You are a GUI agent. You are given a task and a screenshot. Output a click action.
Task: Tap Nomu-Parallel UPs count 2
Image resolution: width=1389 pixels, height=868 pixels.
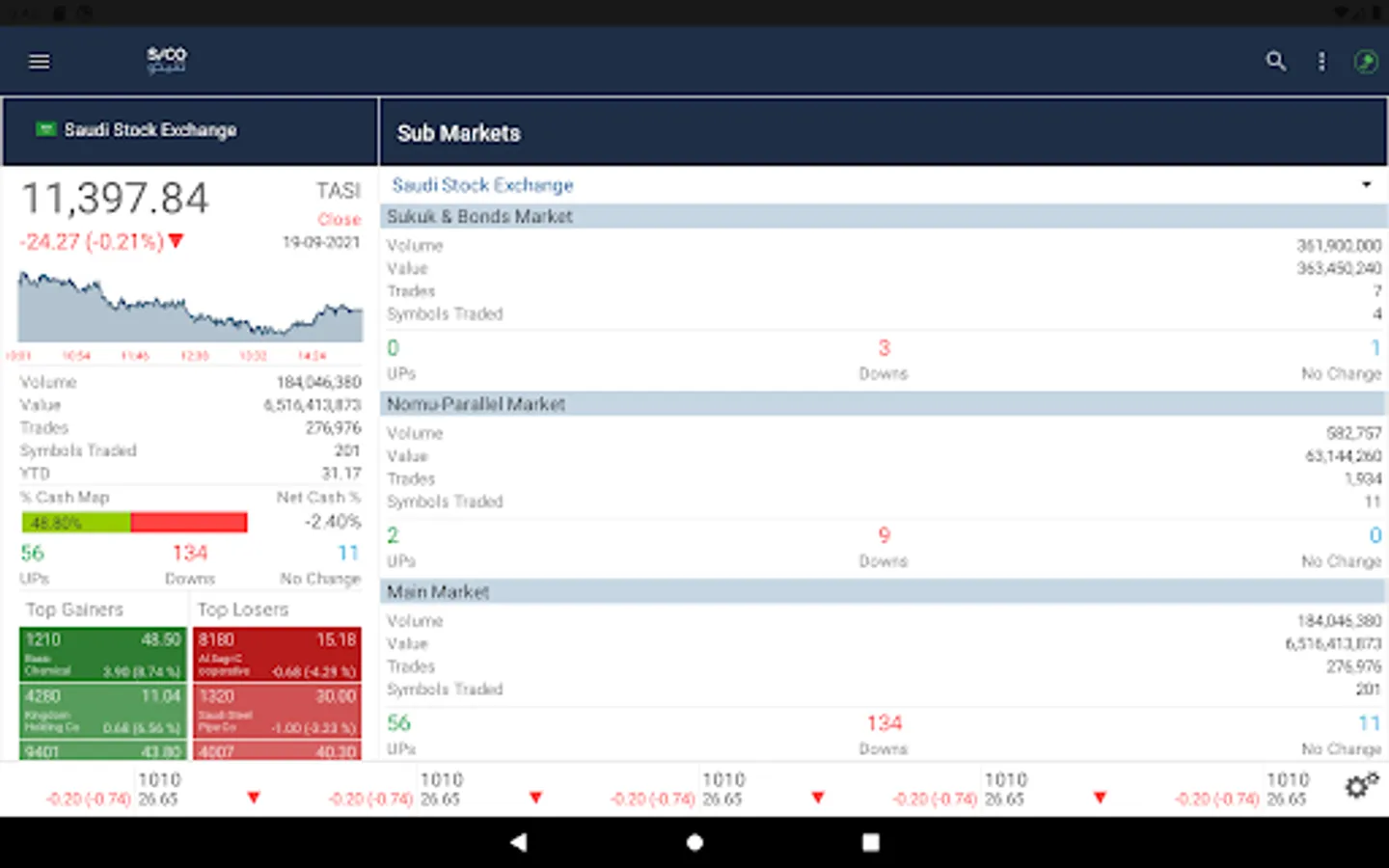(393, 535)
